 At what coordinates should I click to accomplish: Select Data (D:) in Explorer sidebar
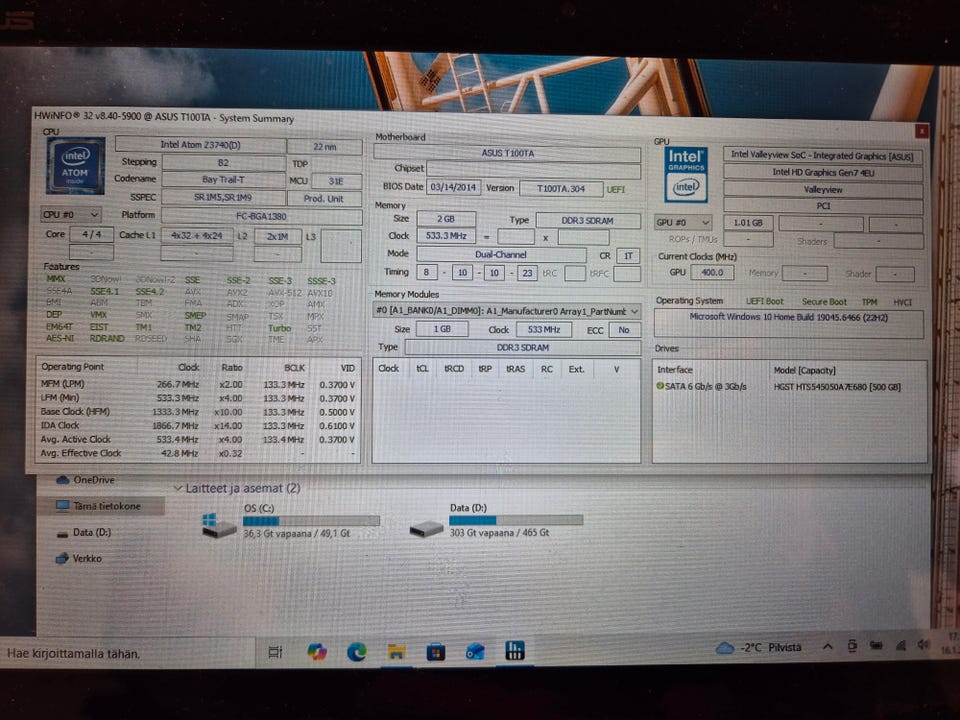point(84,533)
